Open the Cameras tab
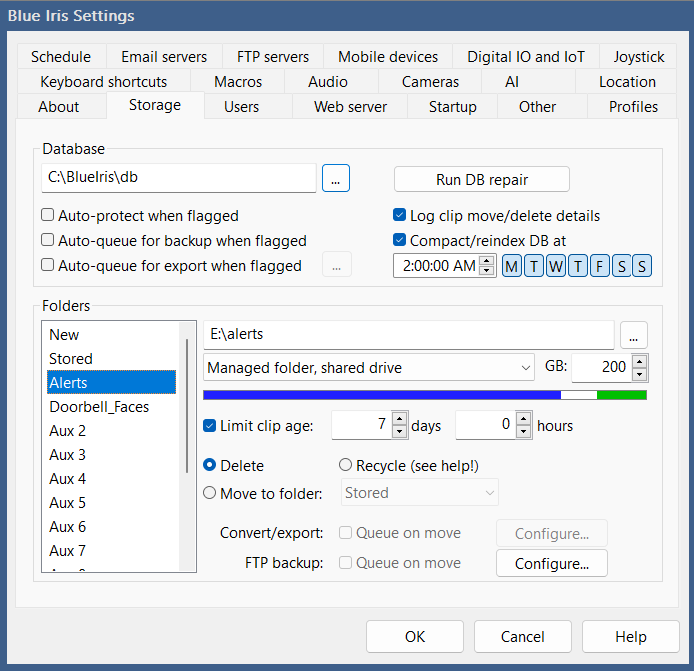The width and height of the screenshot is (694, 671). 430,82
